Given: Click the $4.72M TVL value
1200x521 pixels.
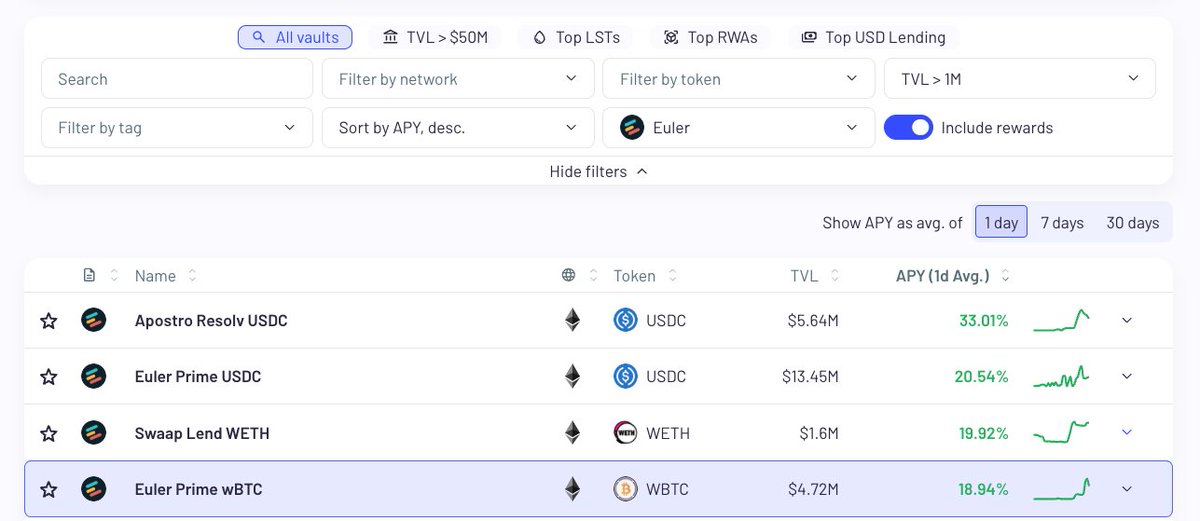Looking at the screenshot, I should 813,489.
